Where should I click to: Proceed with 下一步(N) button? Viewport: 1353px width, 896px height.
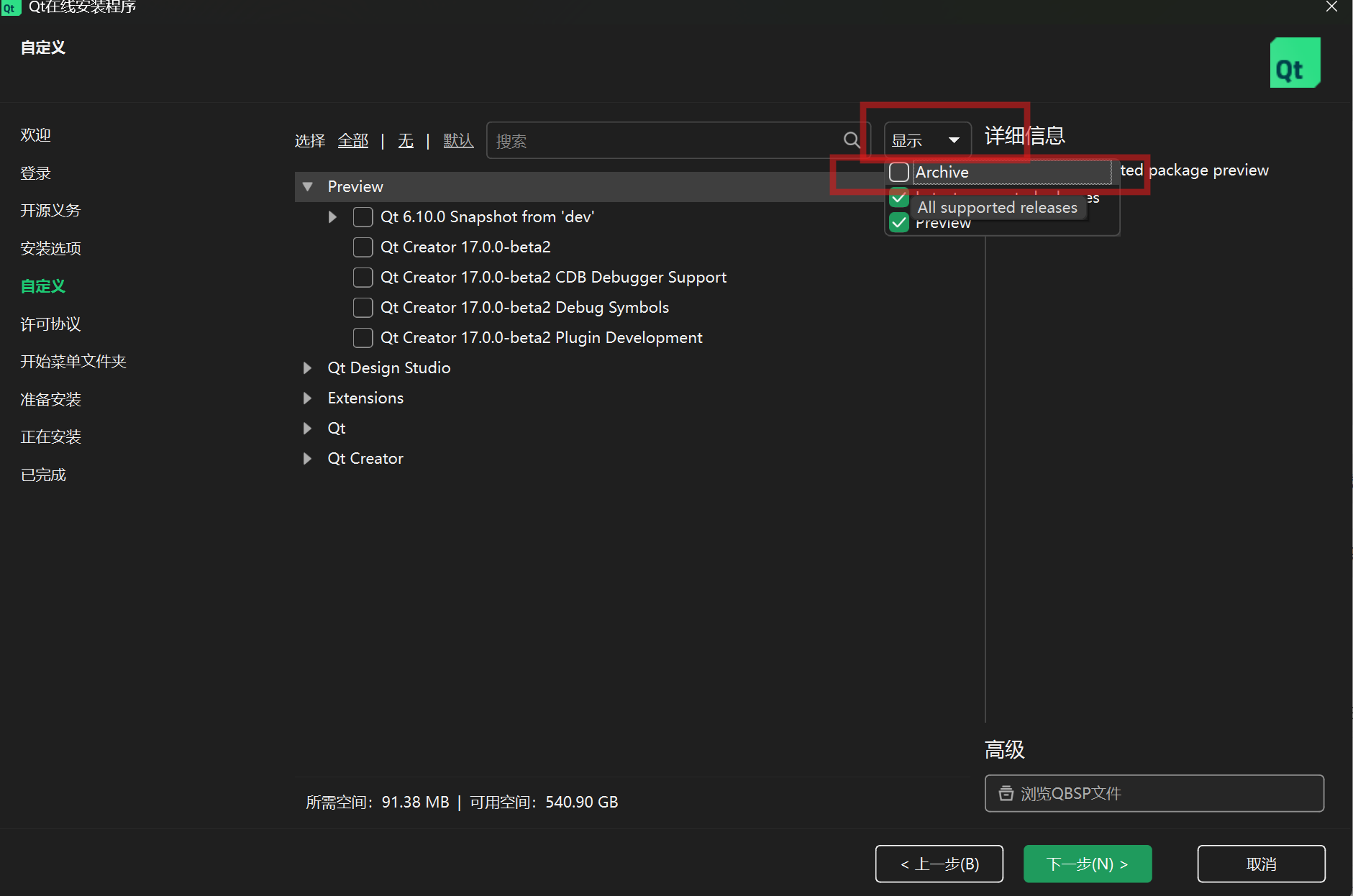click(1088, 864)
